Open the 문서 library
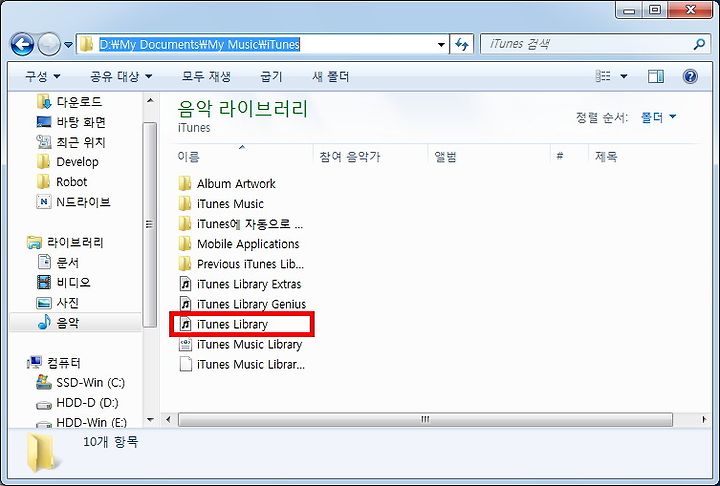The image size is (720, 486). (x=58, y=262)
